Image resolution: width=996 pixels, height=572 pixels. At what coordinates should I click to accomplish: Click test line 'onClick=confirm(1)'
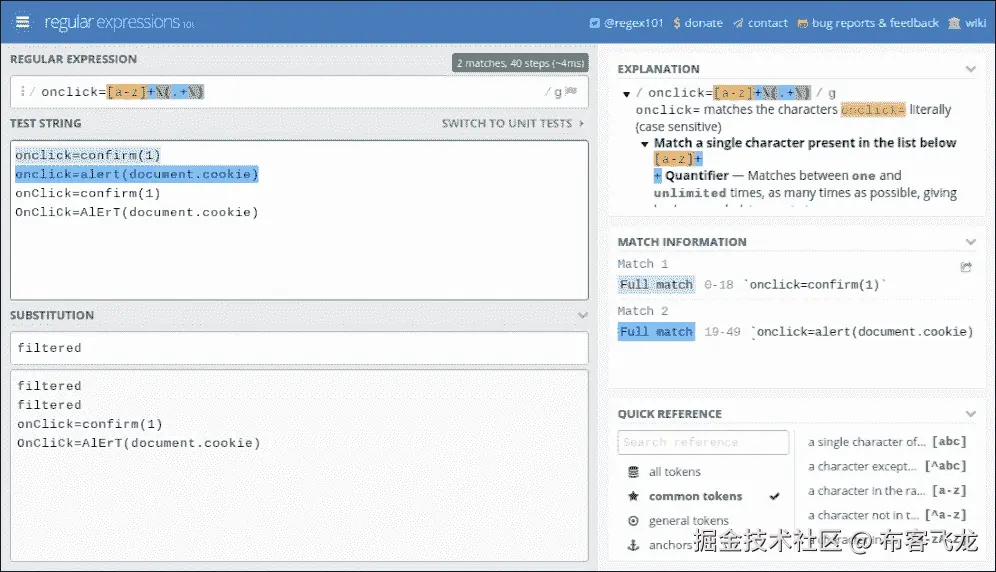click(88, 193)
